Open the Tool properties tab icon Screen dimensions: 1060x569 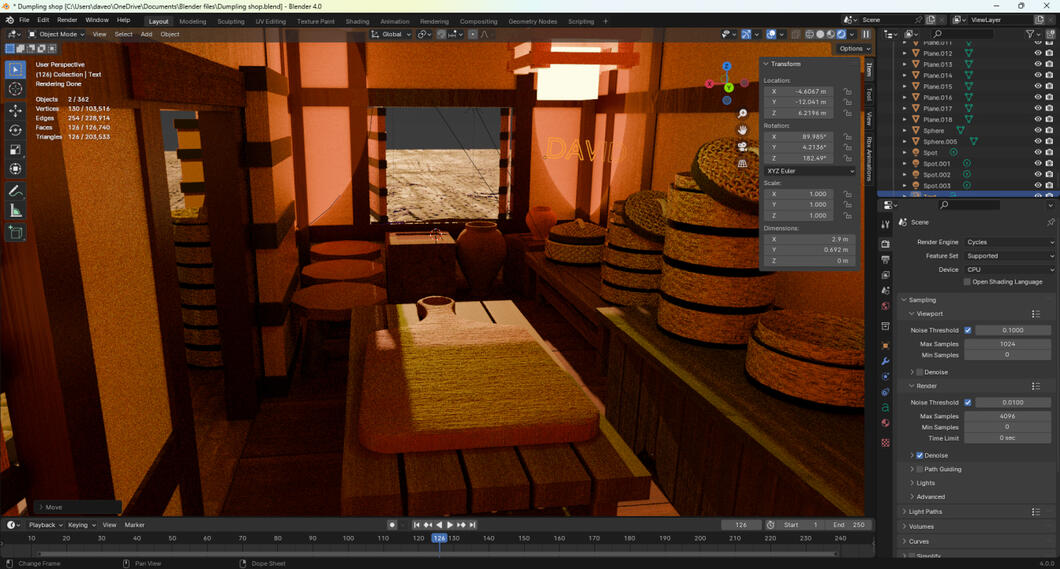click(x=886, y=224)
